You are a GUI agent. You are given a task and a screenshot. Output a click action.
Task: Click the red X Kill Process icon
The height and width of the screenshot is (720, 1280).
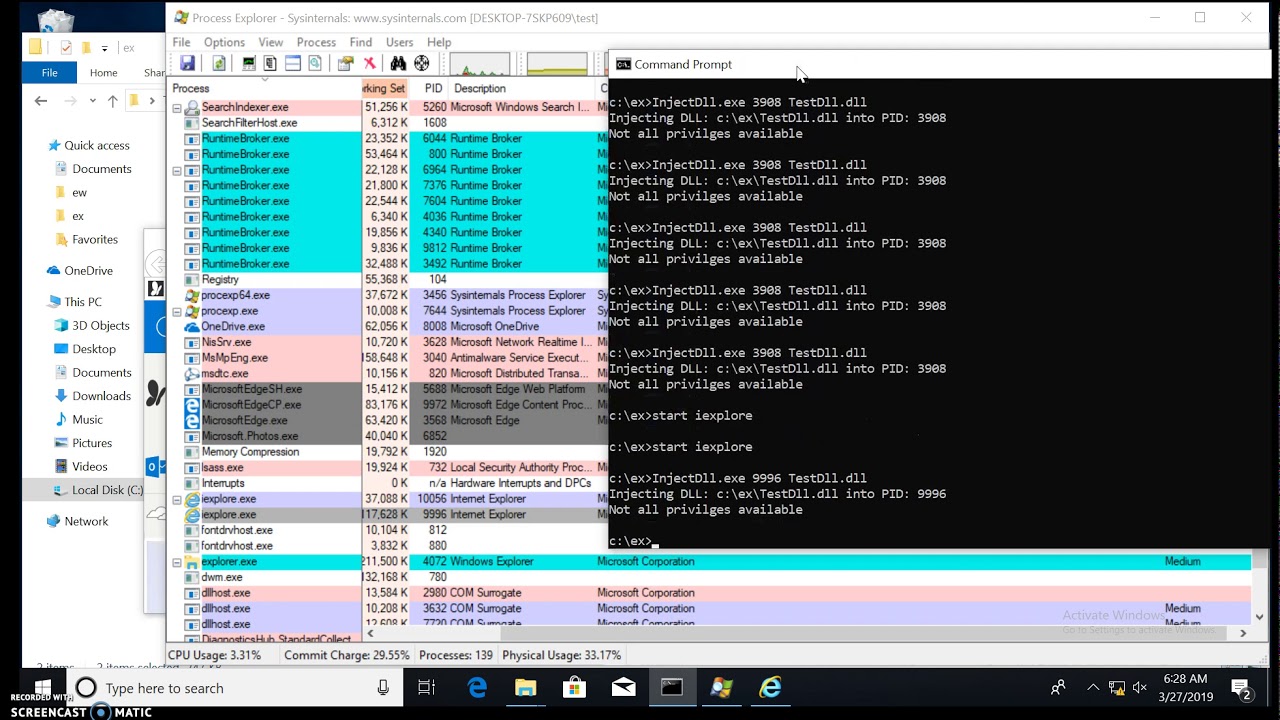(x=369, y=64)
